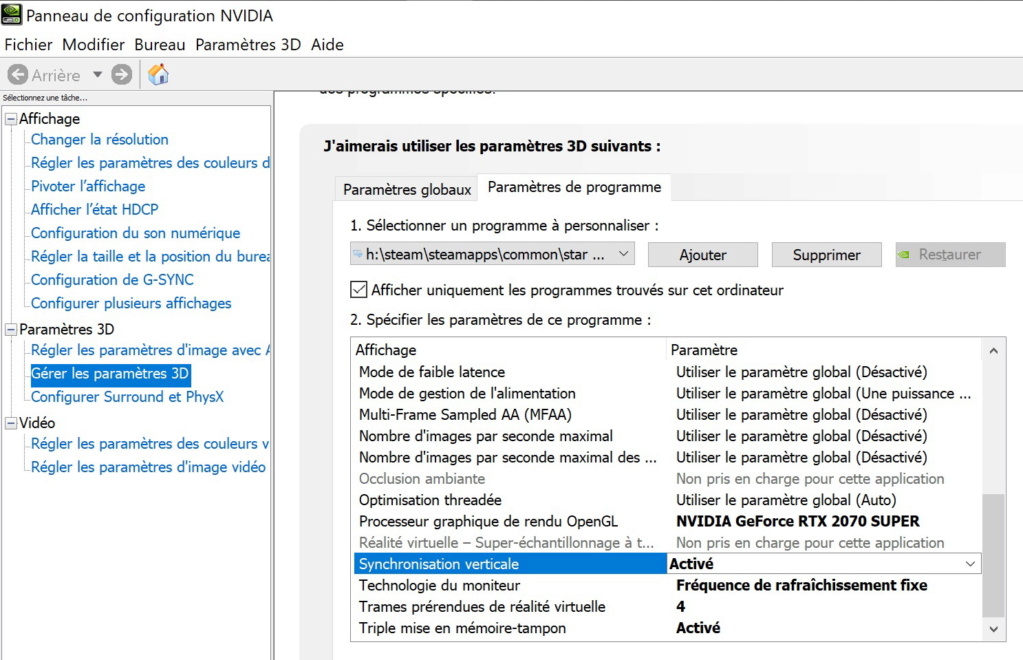Switch to the Paramètres globaux tab
The height and width of the screenshot is (660, 1023).
pos(406,190)
